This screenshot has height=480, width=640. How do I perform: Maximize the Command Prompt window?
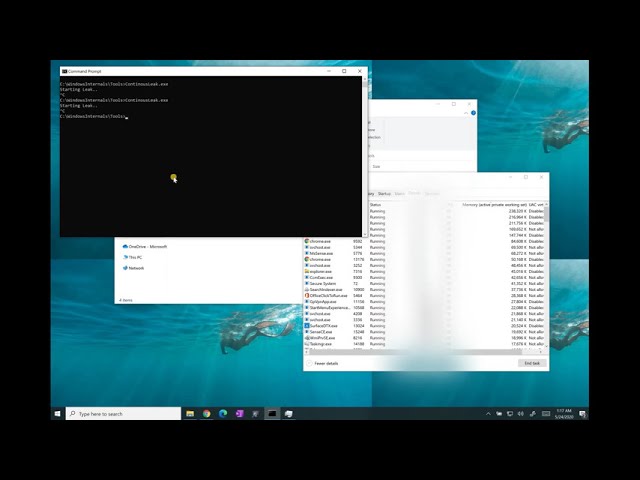[344, 71]
